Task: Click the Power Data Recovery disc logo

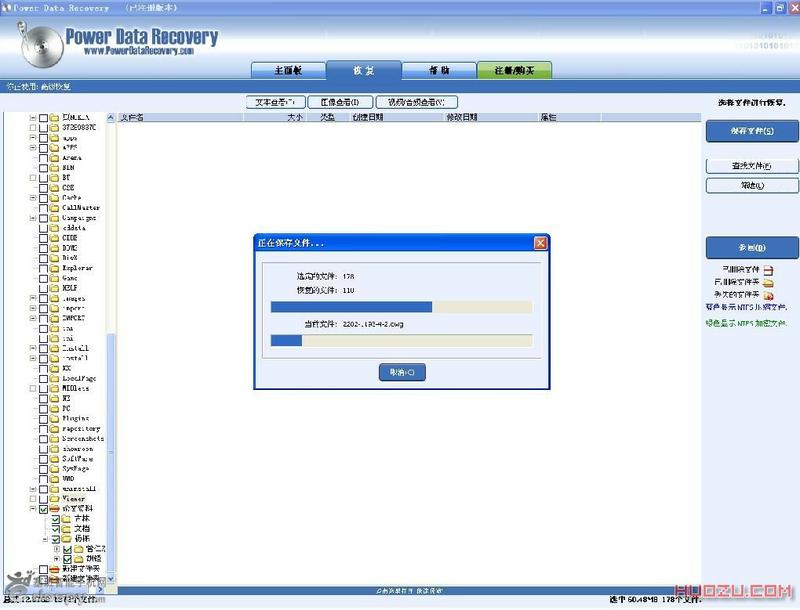Action: 41,46
